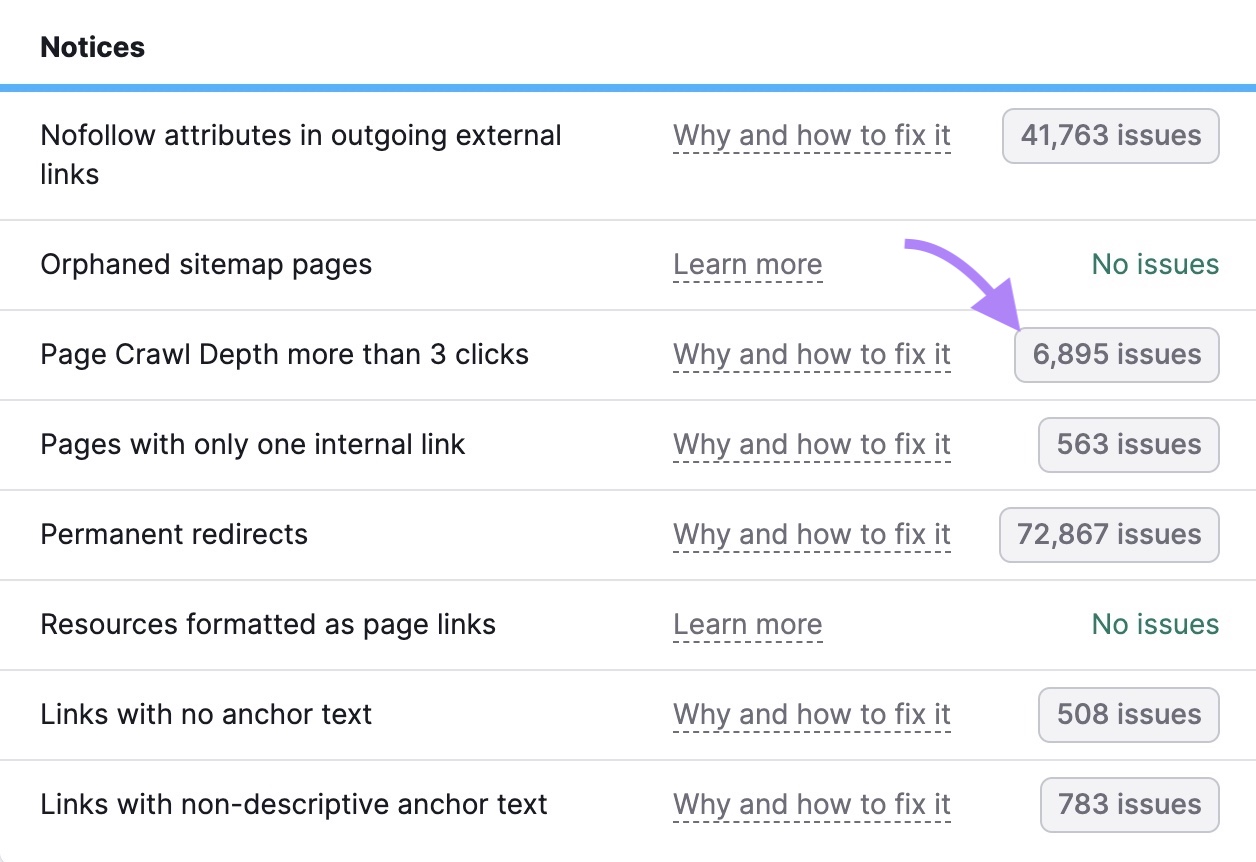This screenshot has width=1256, height=862.
Task: Click No issues for resources formatted as page links
Action: (1154, 624)
